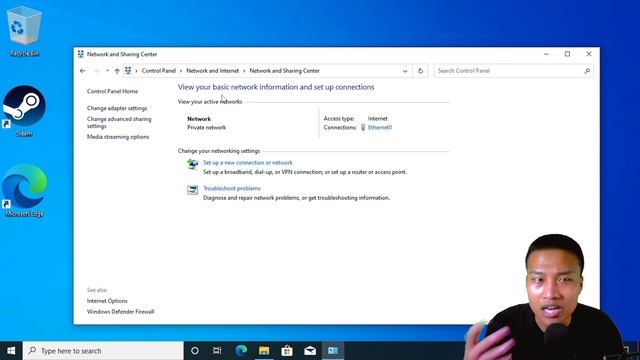Open Mail from the taskbar
Image resolution: width=640 pixels, height=360 pixels.
(x=310, y=351)
